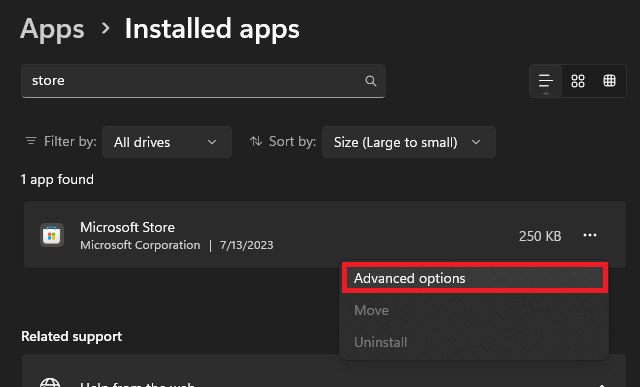
Task: Open the All drives filter dropdown
Action: click(167, 142)
